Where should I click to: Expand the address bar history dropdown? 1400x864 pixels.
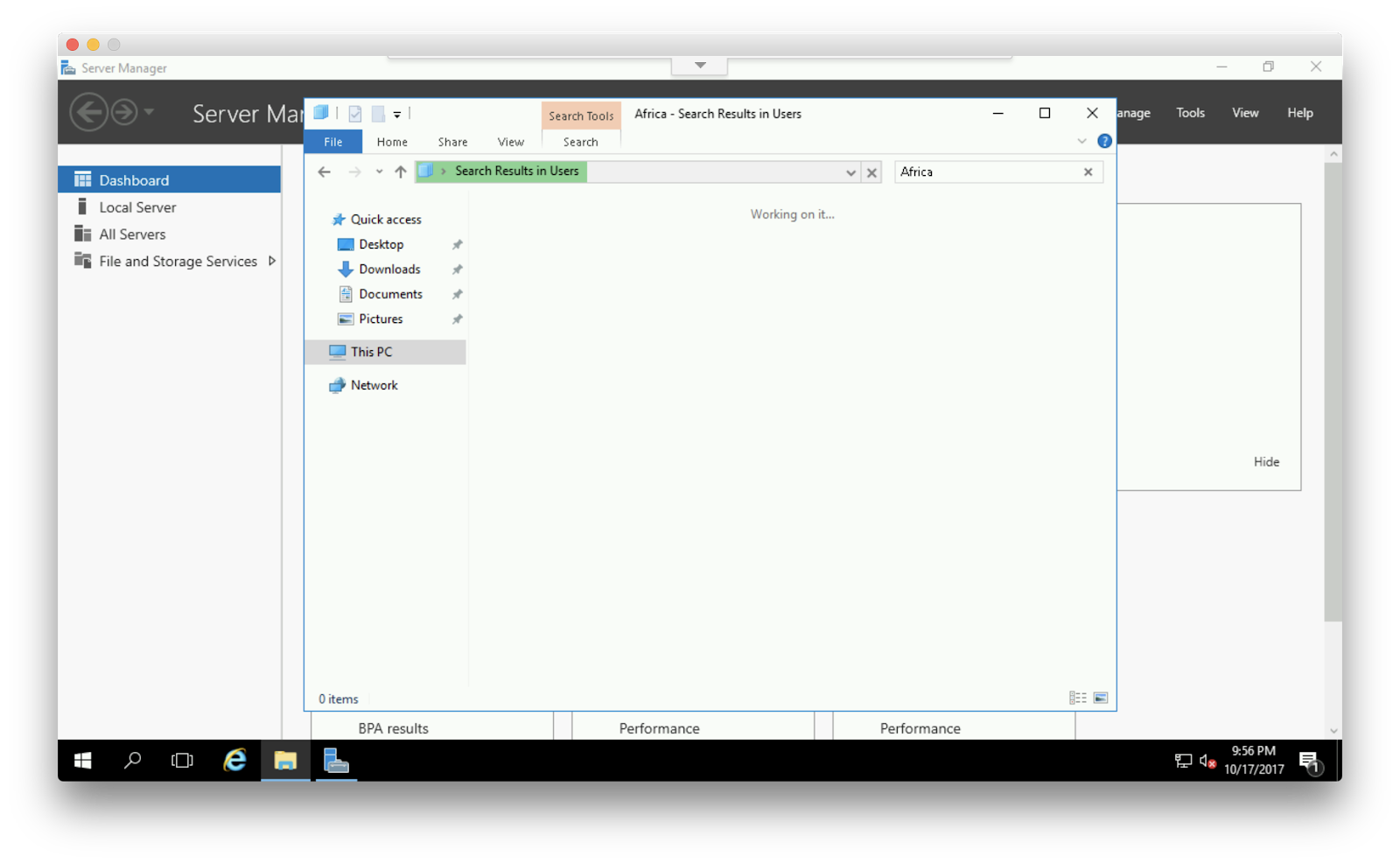(850, 173)
